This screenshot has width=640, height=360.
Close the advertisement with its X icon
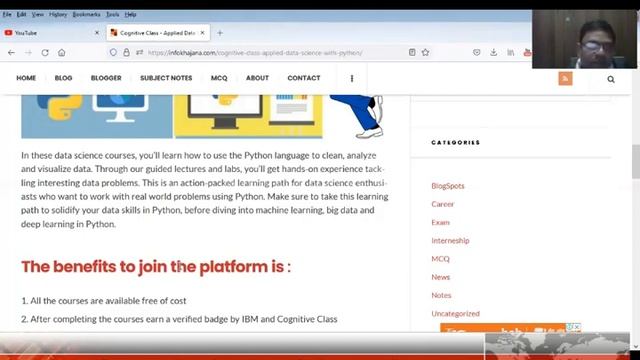(x=577, y=327)
